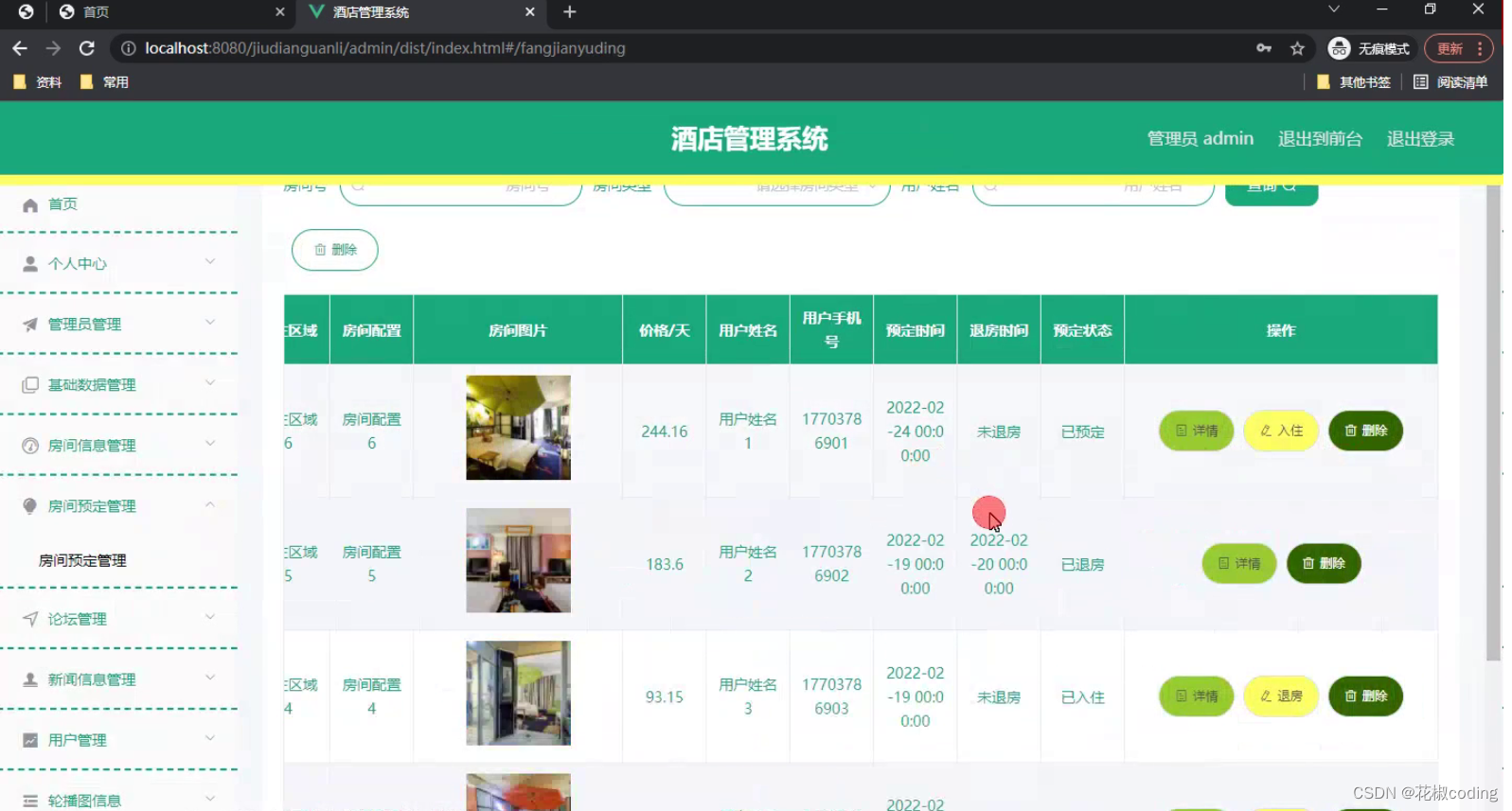Collapse the 房间预定管理 menu chevron
This screenshot has width=1512, height=811.
(x=210, y=504)
